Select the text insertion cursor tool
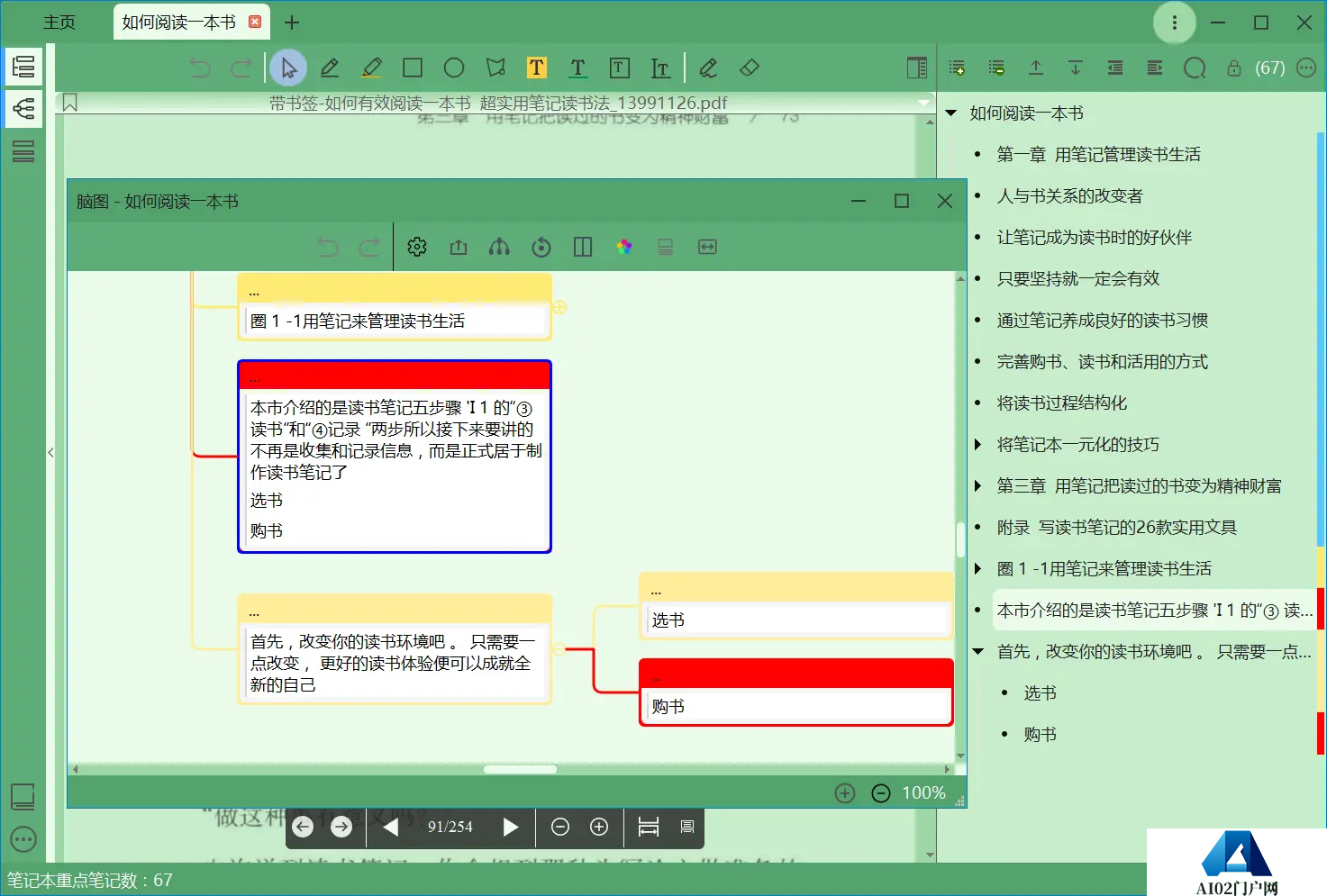The width and height of the screenshot is (1327, 896). 660,68
